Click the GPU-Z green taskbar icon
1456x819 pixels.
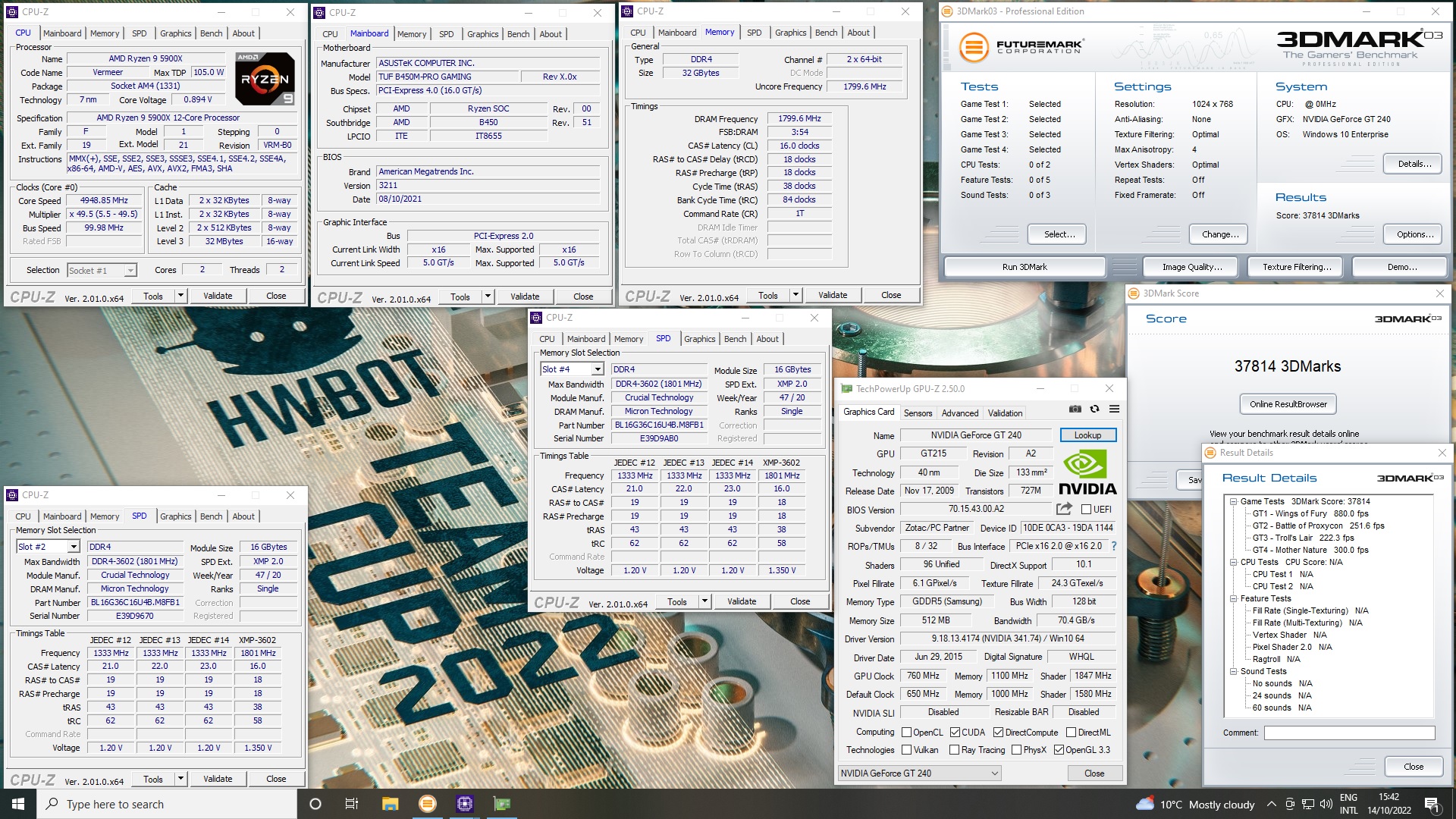click(x=502, y=804)
